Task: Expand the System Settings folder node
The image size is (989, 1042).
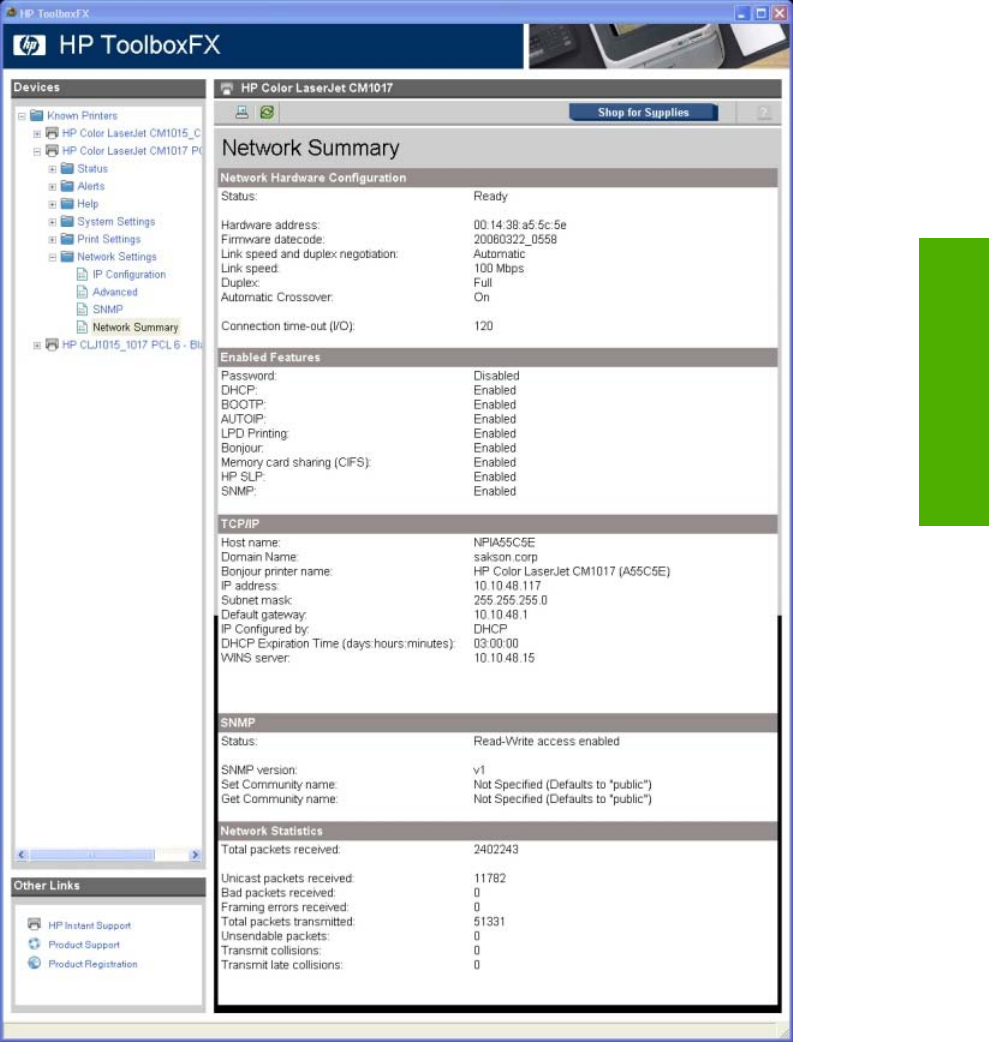Action: [53, 222]
